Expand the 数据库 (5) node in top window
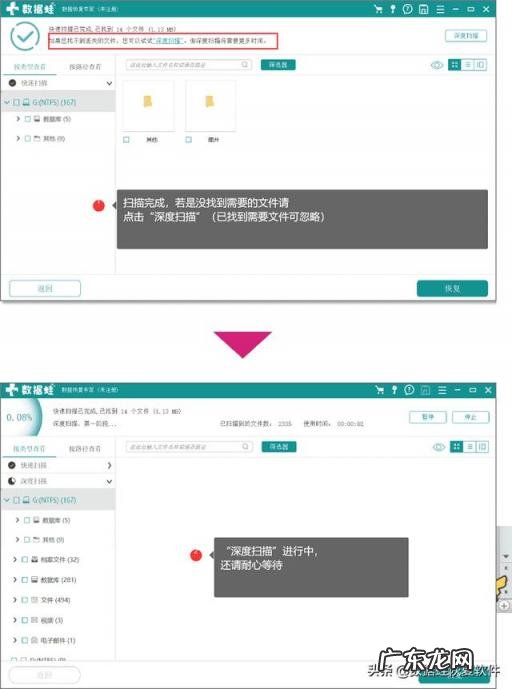 [18, 119]
